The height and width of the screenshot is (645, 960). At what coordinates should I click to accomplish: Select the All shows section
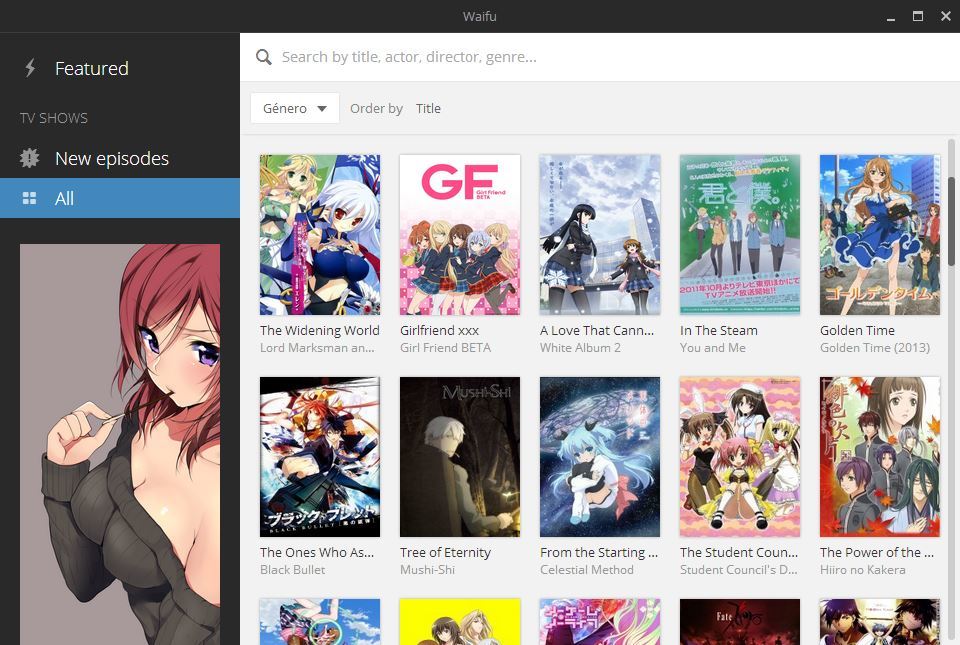tap(120, 198)
